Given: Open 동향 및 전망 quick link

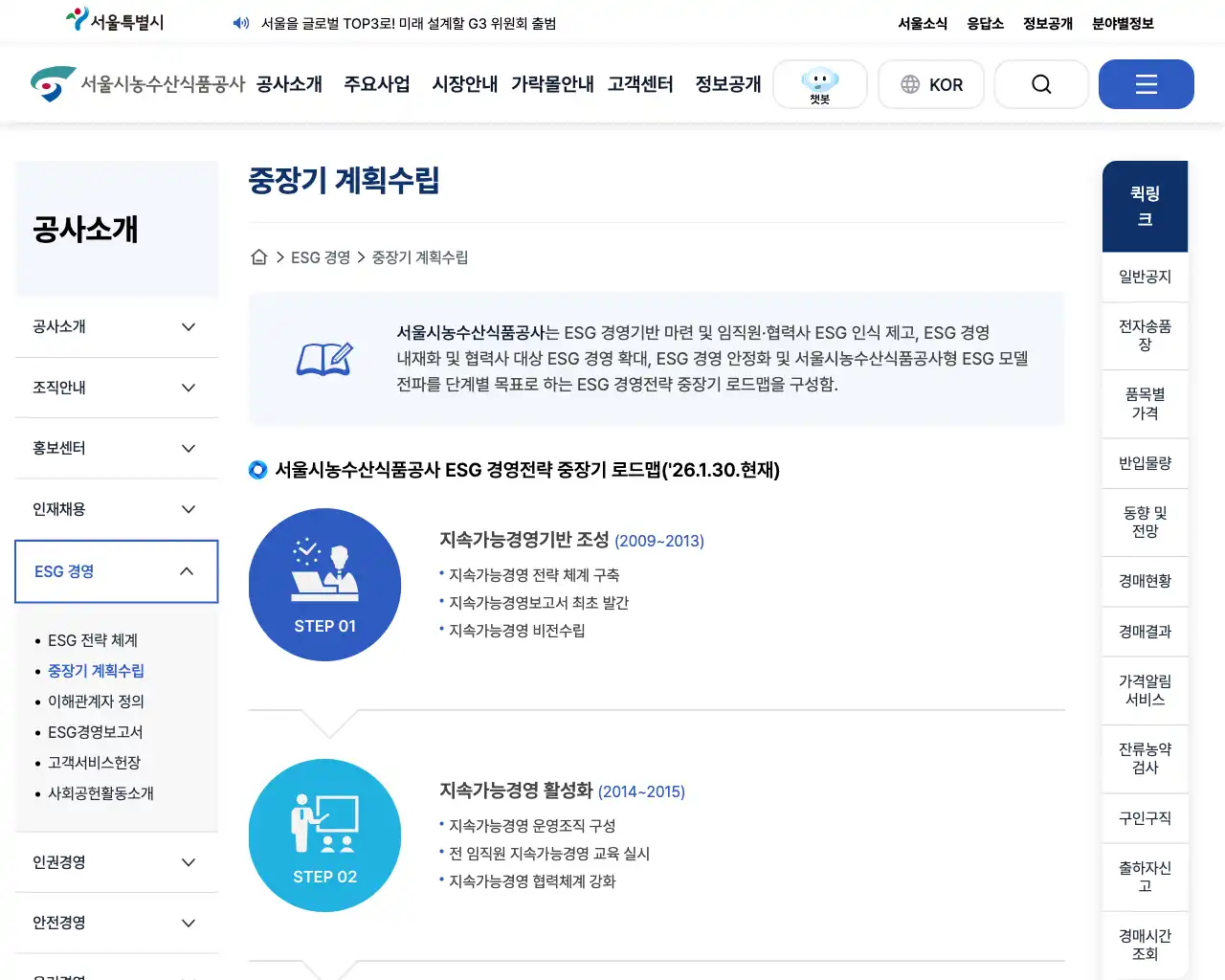Looking at the screenshot, I should pyautogui.click(x=1145, y=523).
